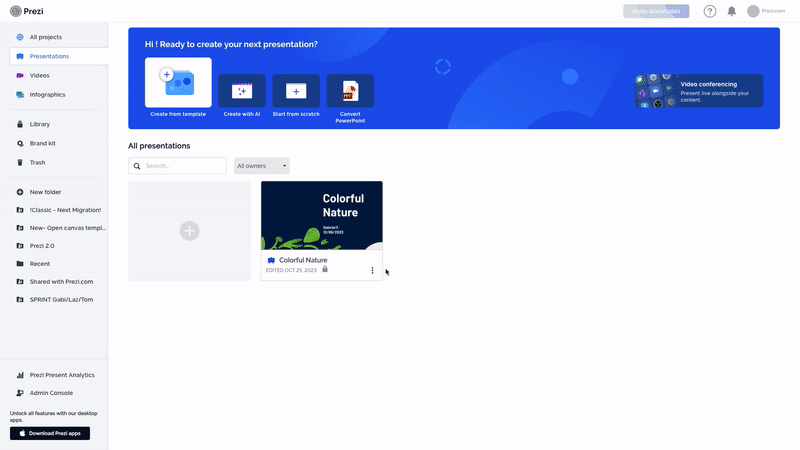
Task: Click the Prezi.com account name
Action: (773, 11)
